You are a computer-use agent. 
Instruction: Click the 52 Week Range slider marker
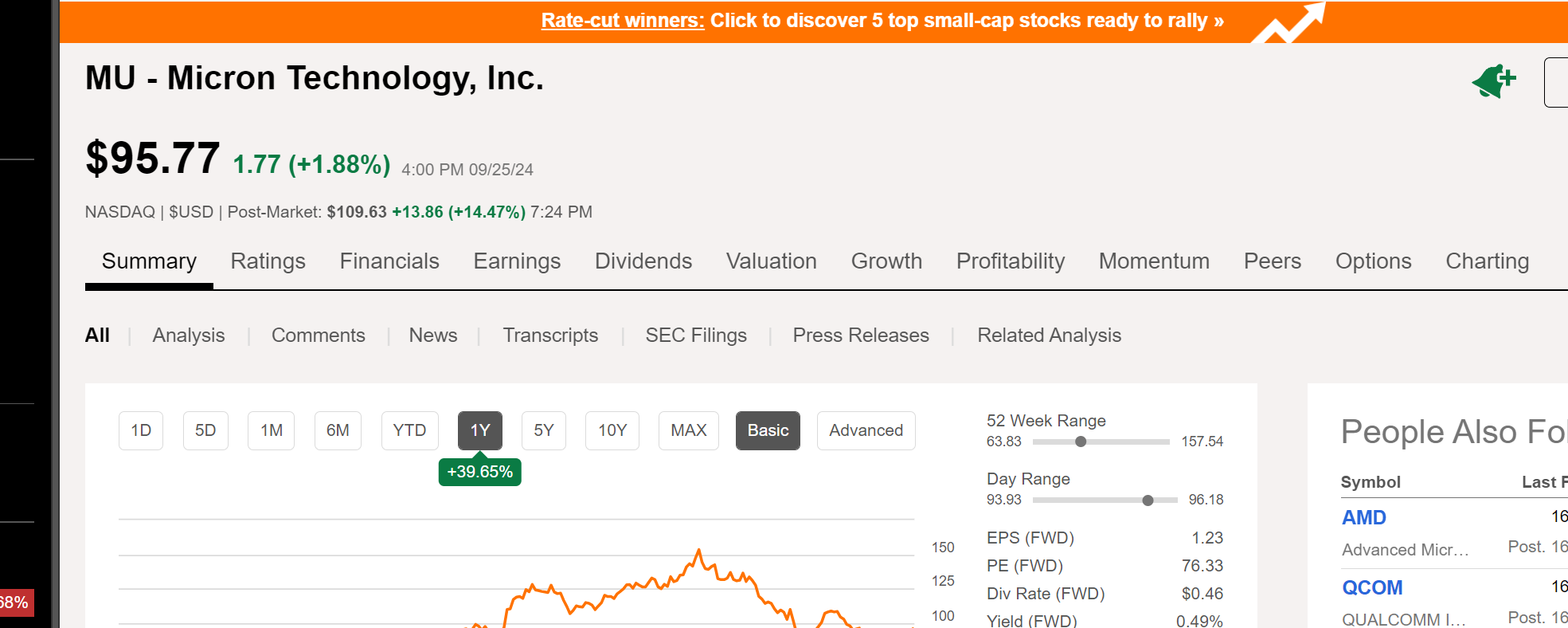(1081, 442)
